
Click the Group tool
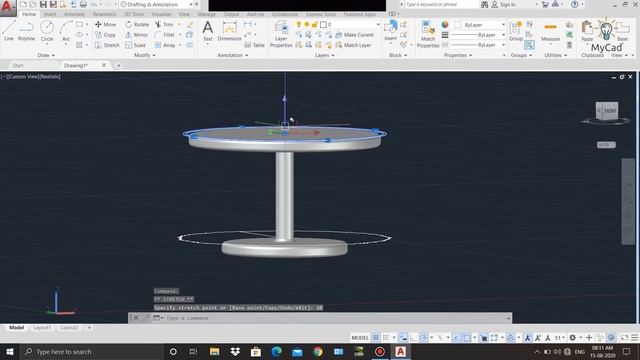[516, 31]
